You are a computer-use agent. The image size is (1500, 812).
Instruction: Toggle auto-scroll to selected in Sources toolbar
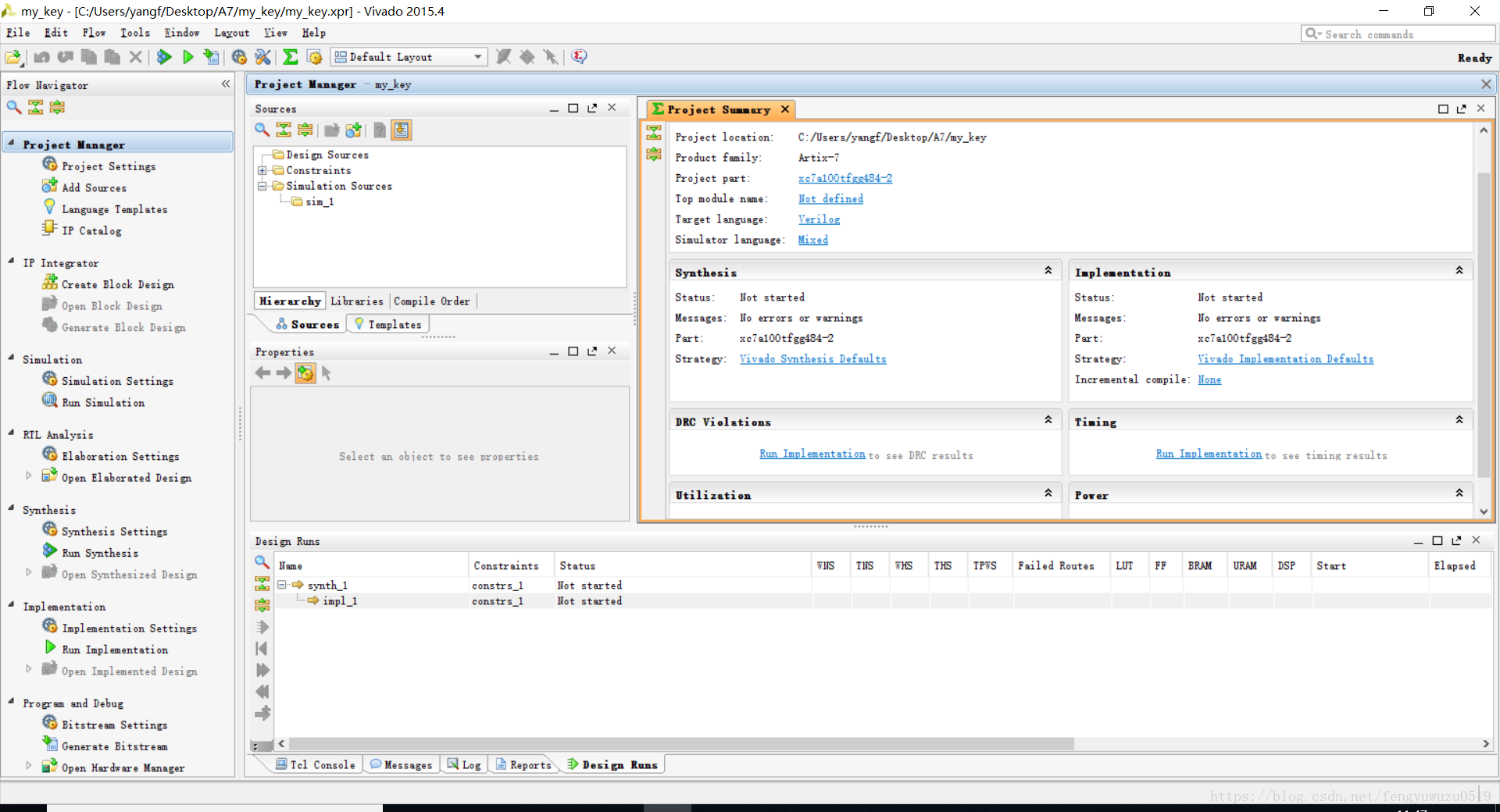coord(402,130)
